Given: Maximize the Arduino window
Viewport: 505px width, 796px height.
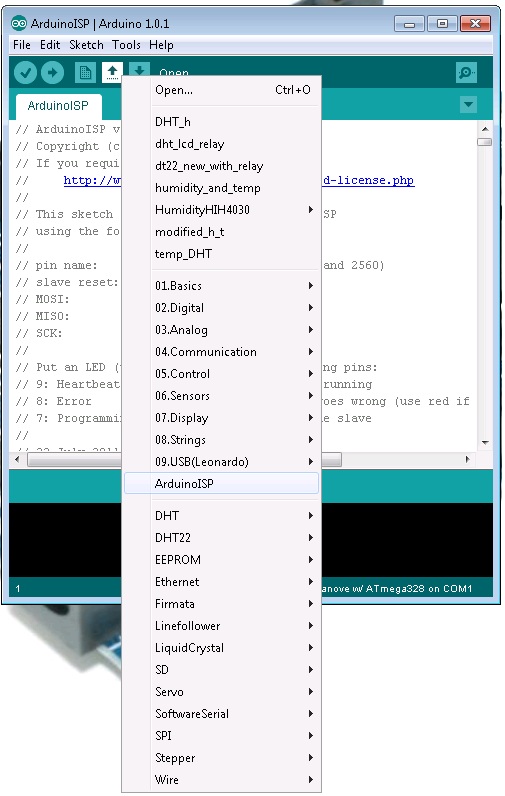Looking at the screenshot, I should click(x=442, y=23).
